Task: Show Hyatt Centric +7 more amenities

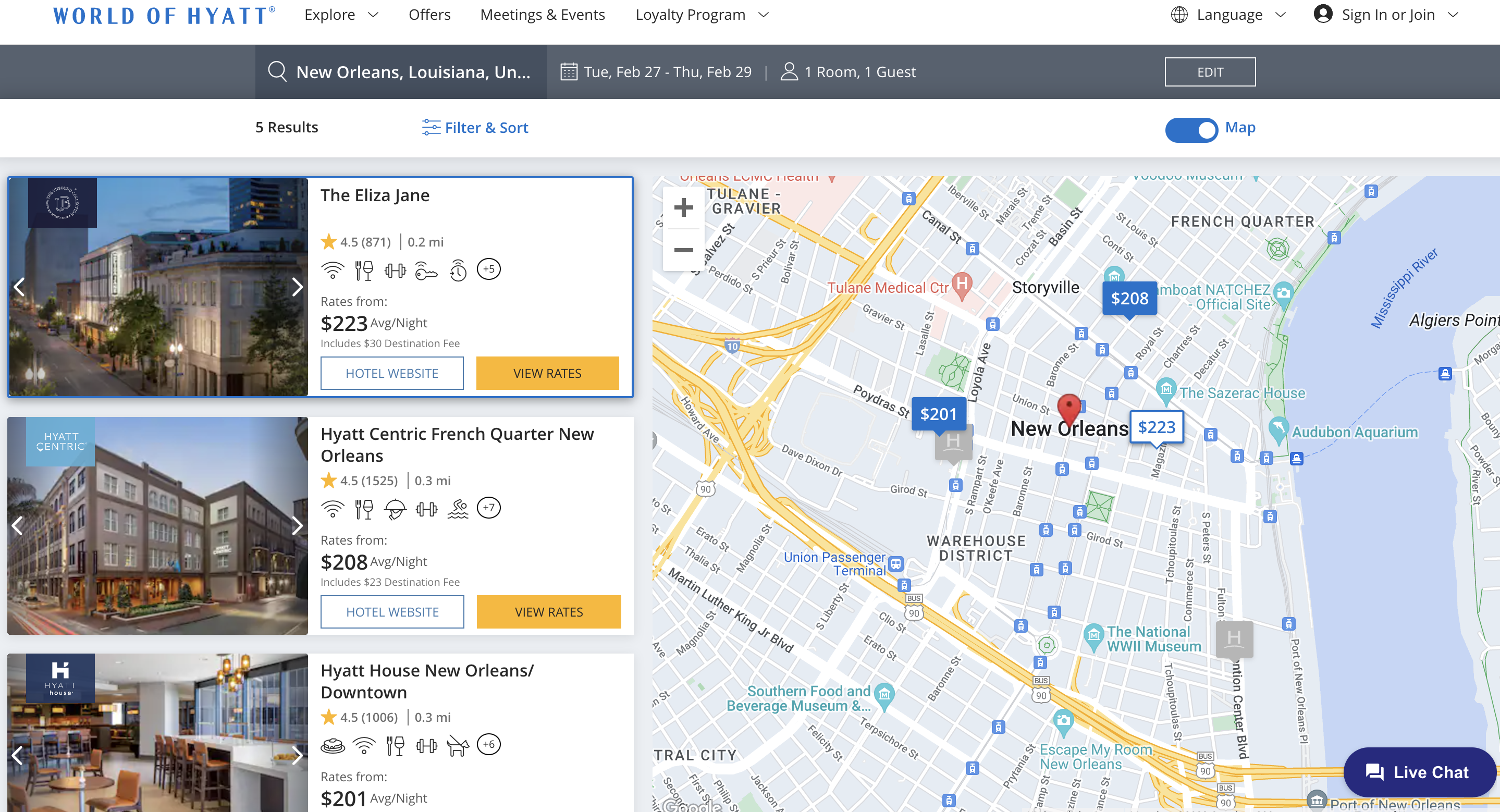Action: [x=488, y=508]
